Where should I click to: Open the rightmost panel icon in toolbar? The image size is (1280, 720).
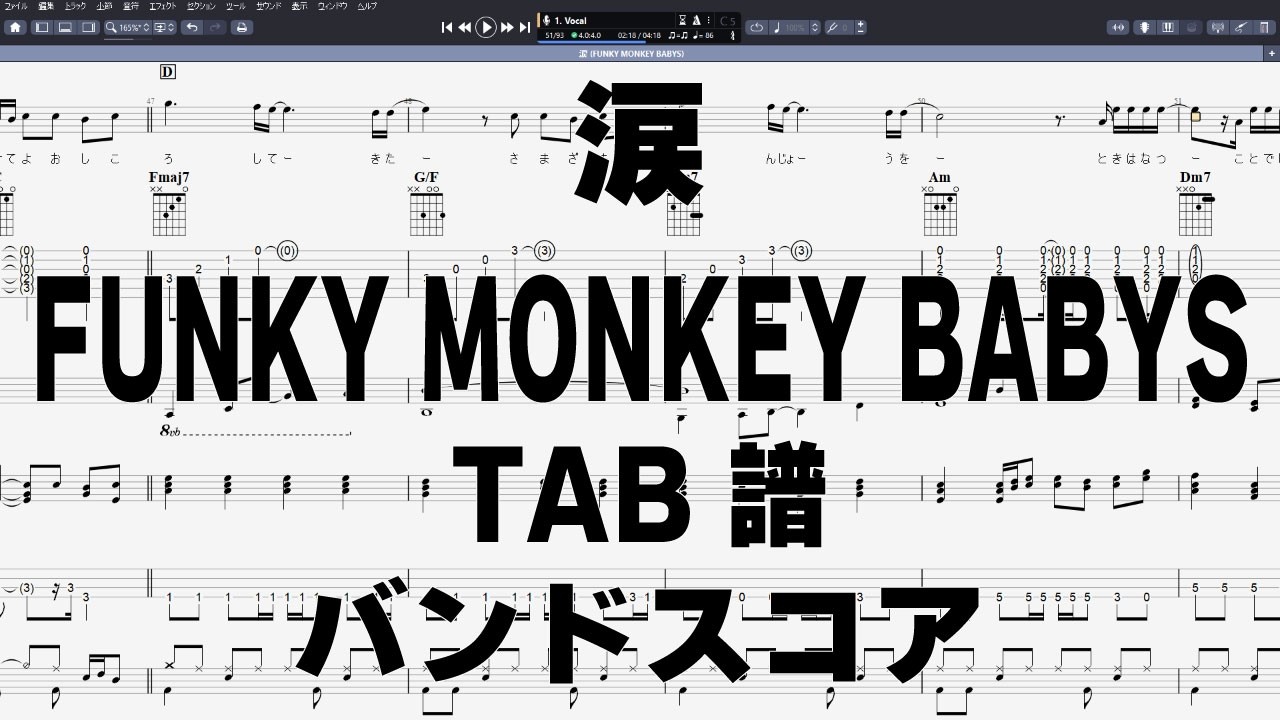pyautogui.click(x=1264, y=27)
